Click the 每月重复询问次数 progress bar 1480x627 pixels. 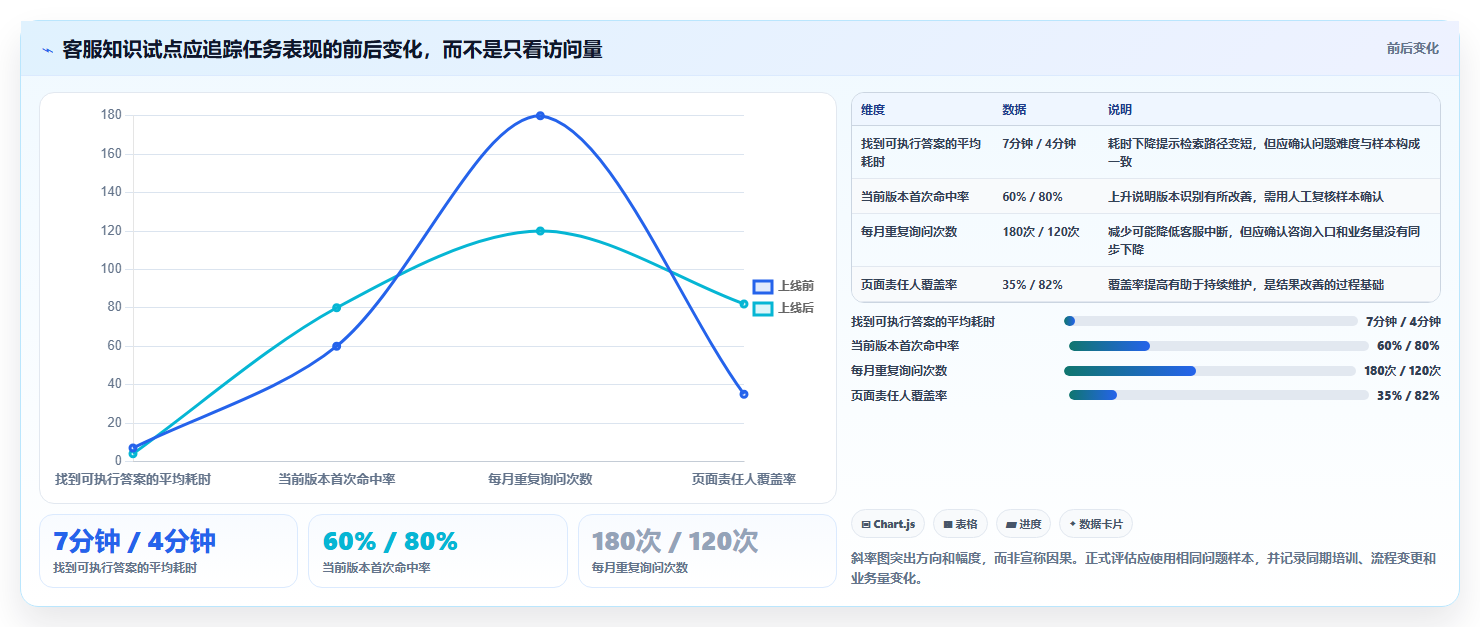pos(1210,371)
